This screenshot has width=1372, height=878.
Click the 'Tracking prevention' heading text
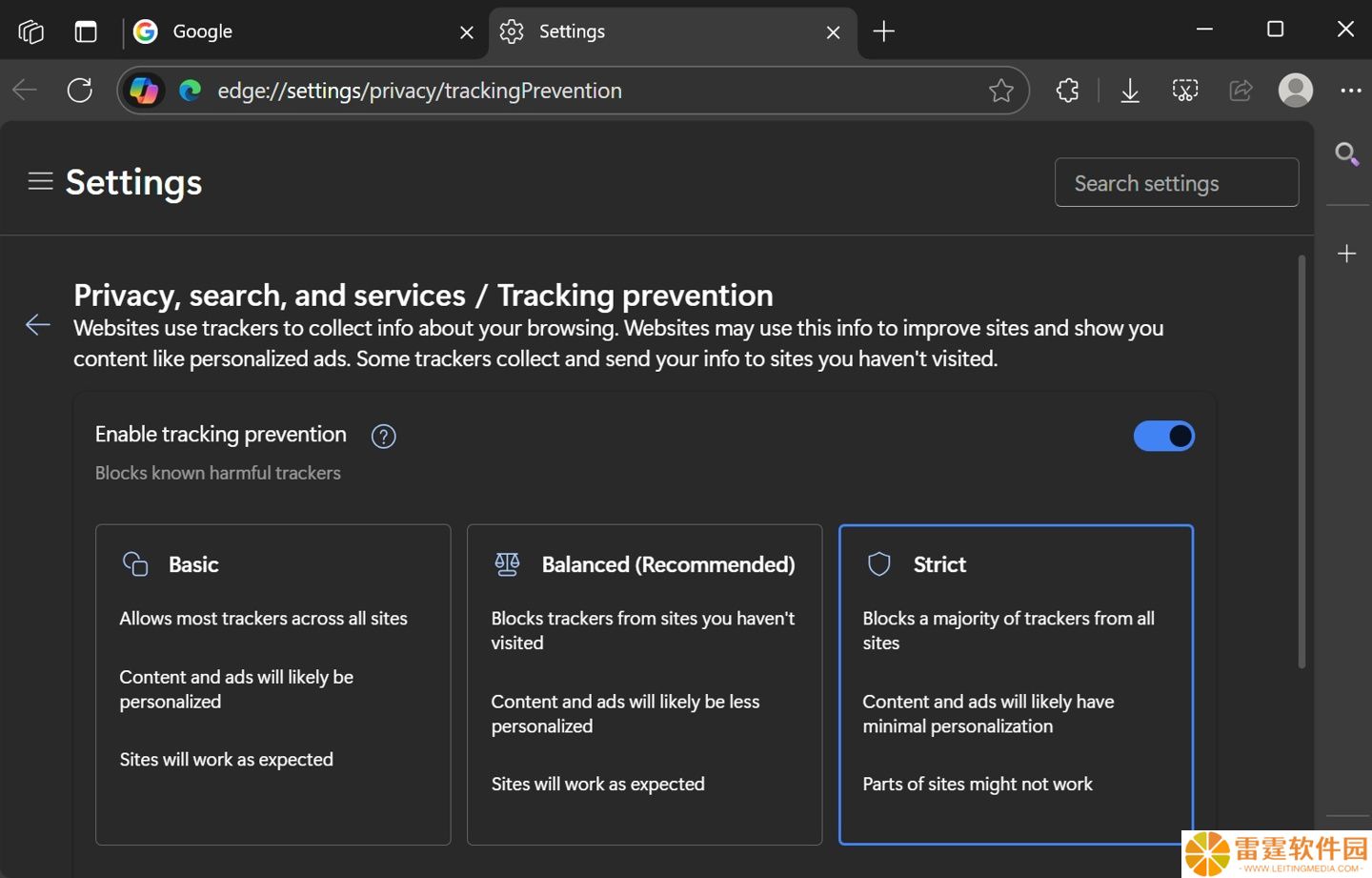pyautogui.click(x=636, y=296)
